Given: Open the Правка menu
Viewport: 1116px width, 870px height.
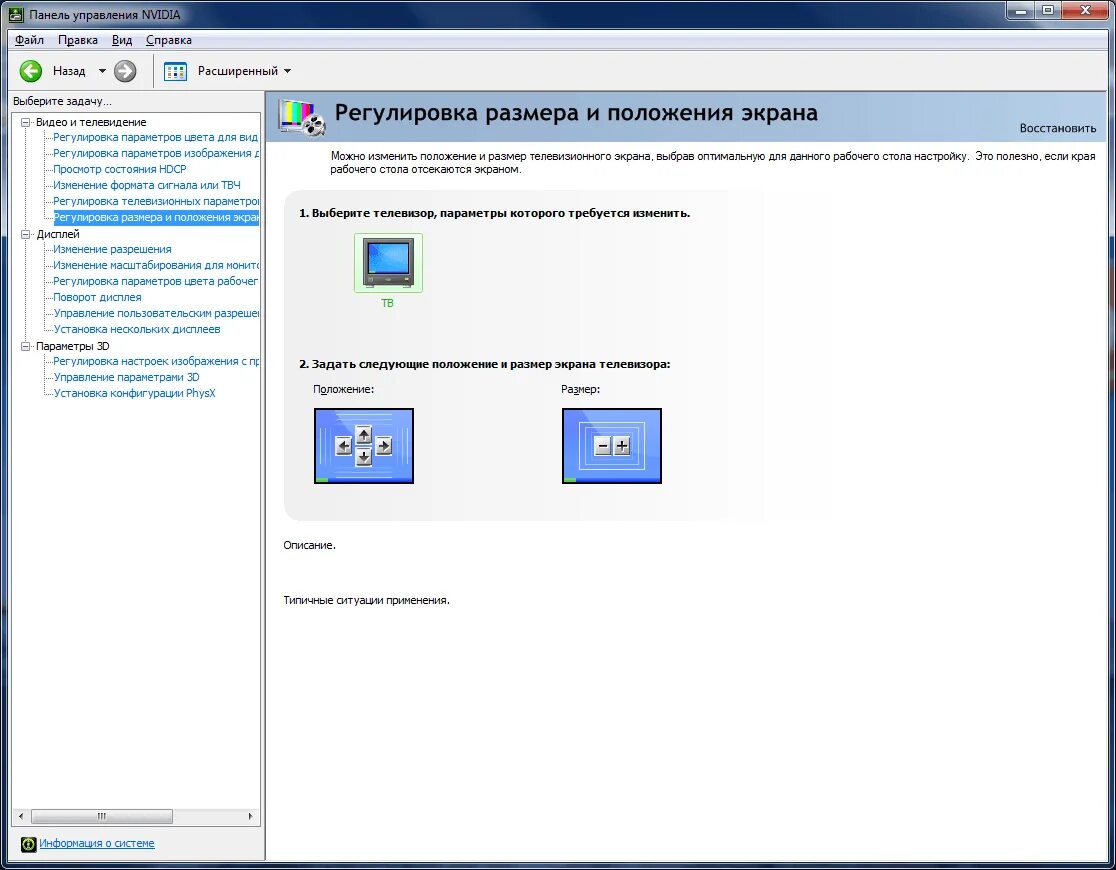Looking at the screenshot, I should [x=78, y=40].
